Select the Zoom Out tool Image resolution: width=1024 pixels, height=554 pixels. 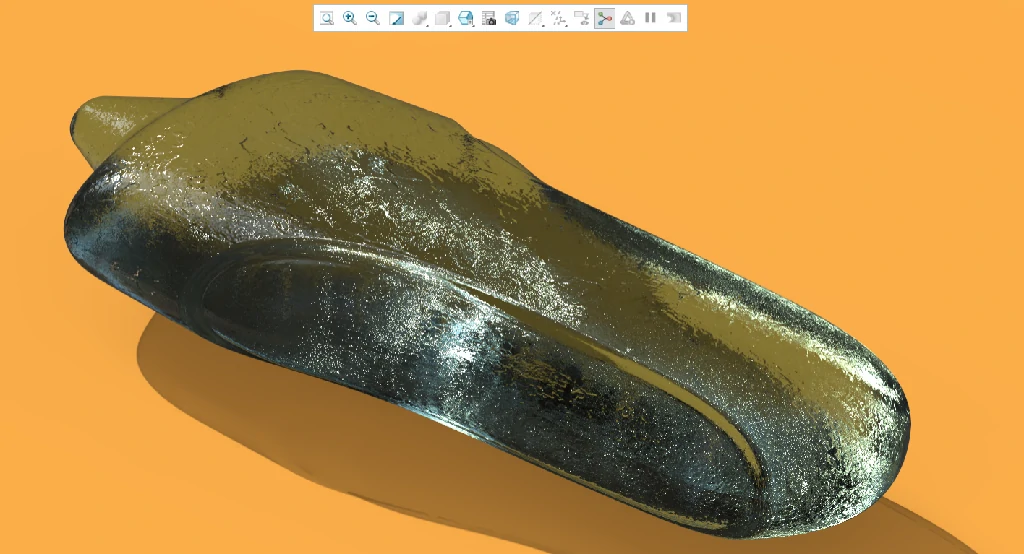tap(373, 18)
